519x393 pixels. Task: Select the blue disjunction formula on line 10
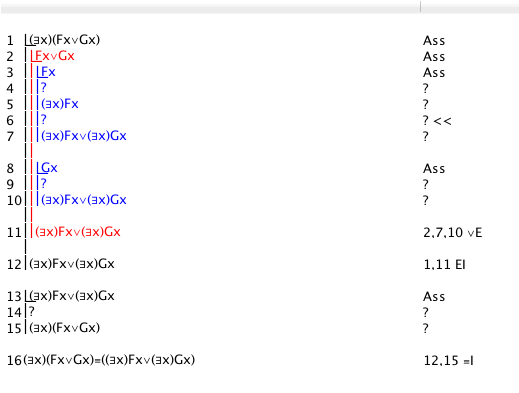[84, 200]
